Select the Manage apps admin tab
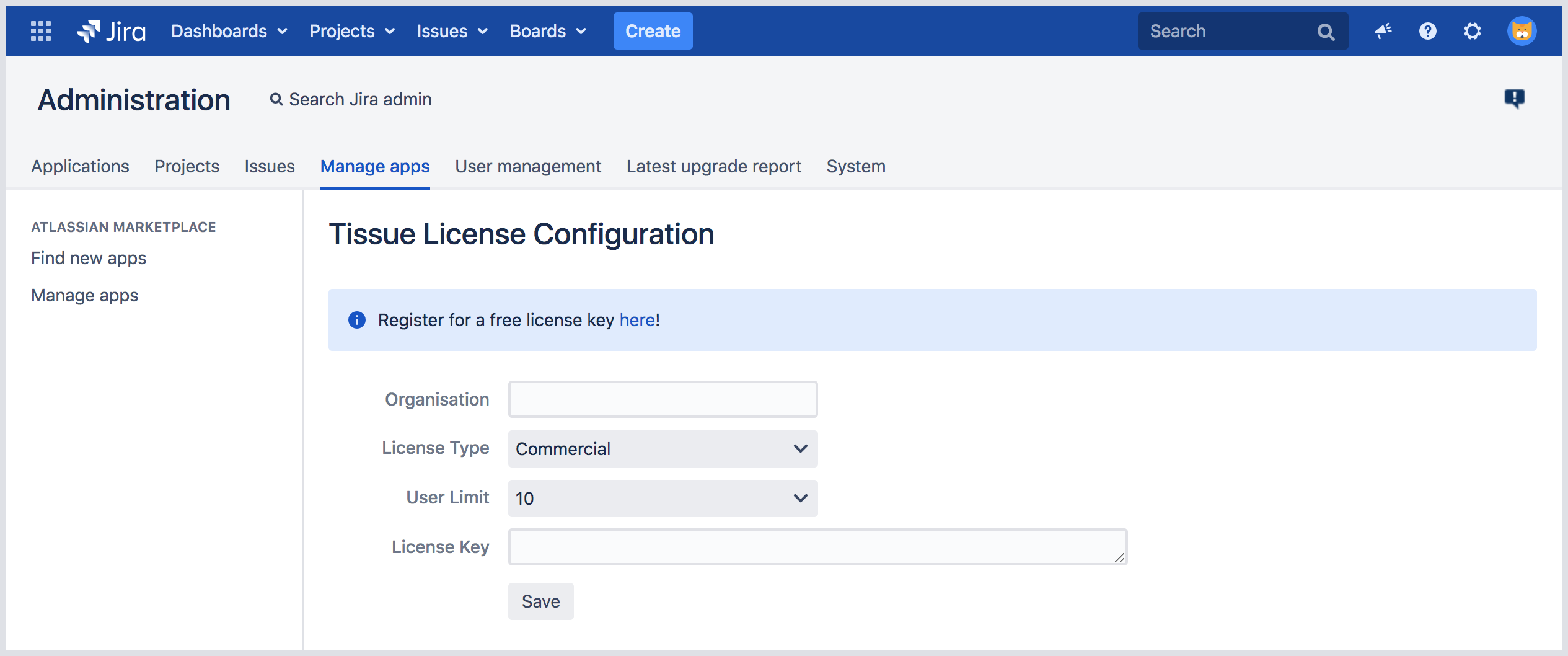The image size is (1568, 656). pos(375,166)
